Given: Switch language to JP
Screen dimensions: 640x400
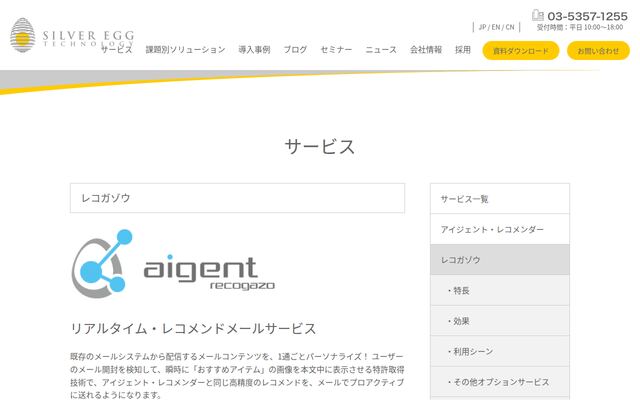Looking at the screenshot, I should point(482,27).
